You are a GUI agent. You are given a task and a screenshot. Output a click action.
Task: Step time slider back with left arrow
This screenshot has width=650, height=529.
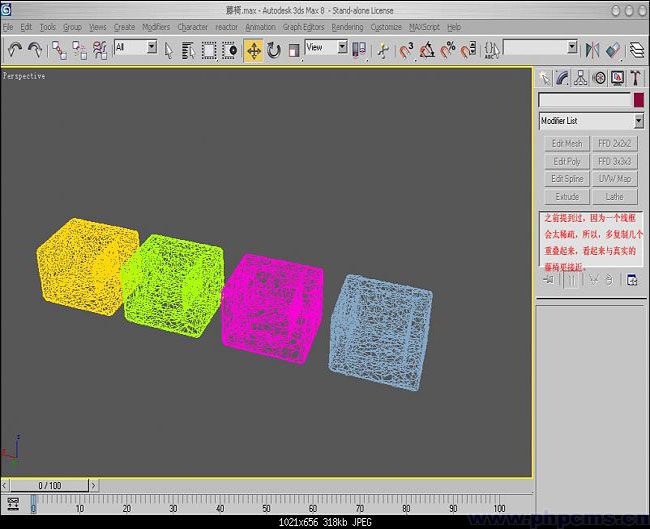(5, 485)
